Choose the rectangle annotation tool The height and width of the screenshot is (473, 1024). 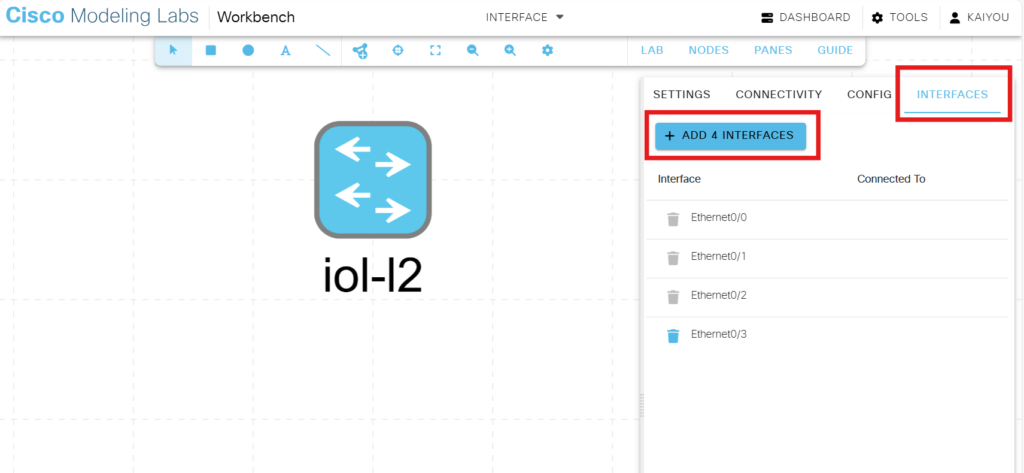[x=211, y=50]
